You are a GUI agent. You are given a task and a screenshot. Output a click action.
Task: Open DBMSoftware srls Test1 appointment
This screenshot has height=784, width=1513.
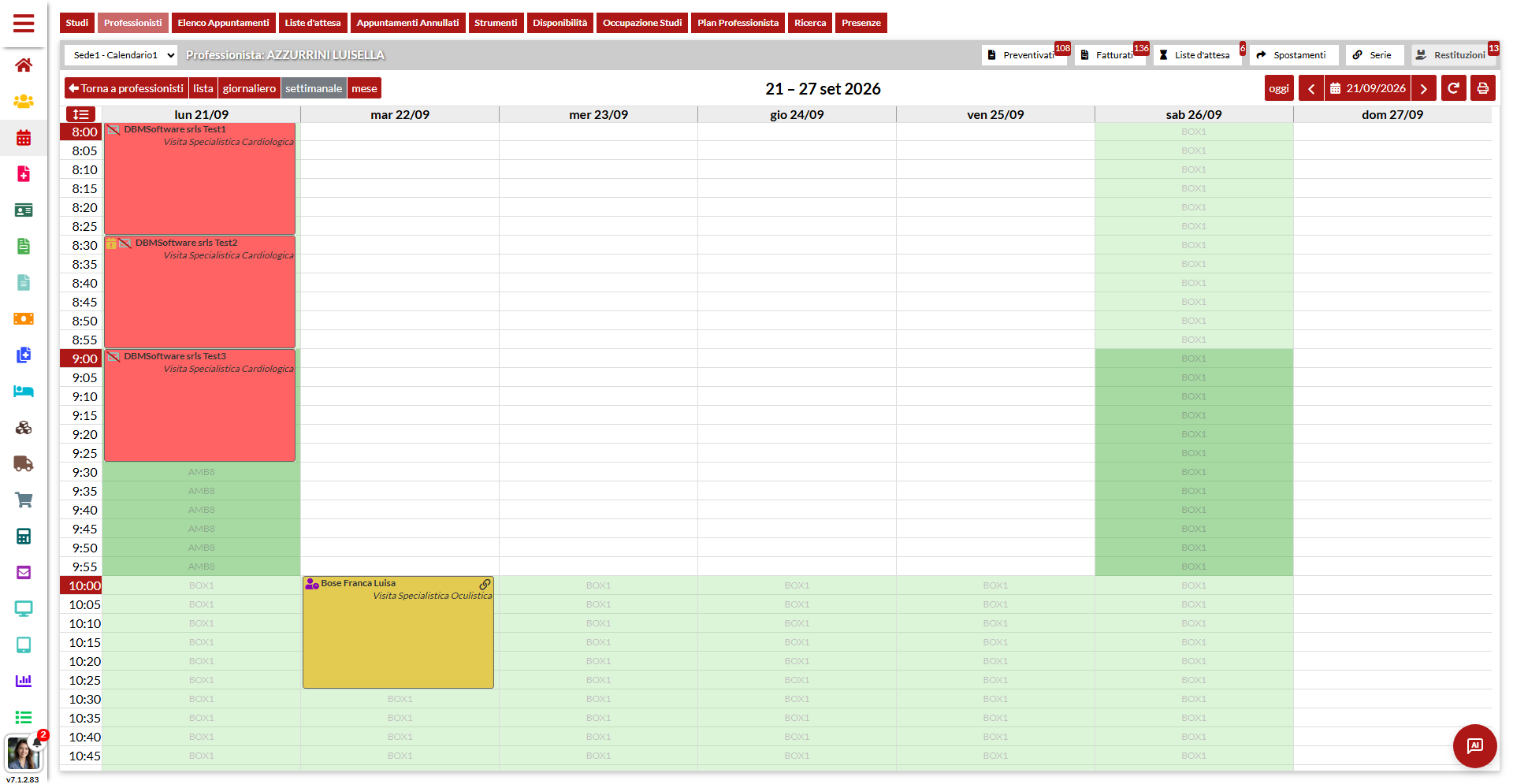point(199,179)
